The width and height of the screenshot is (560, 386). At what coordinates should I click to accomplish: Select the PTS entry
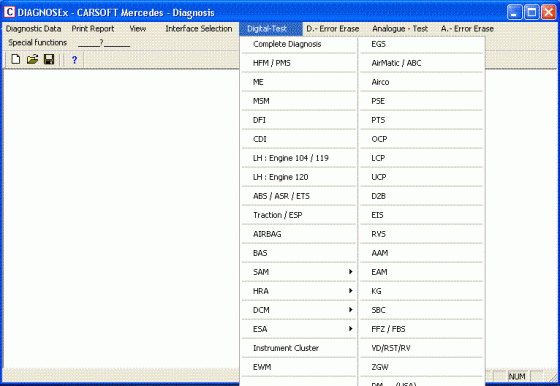(x=421, y=120)
